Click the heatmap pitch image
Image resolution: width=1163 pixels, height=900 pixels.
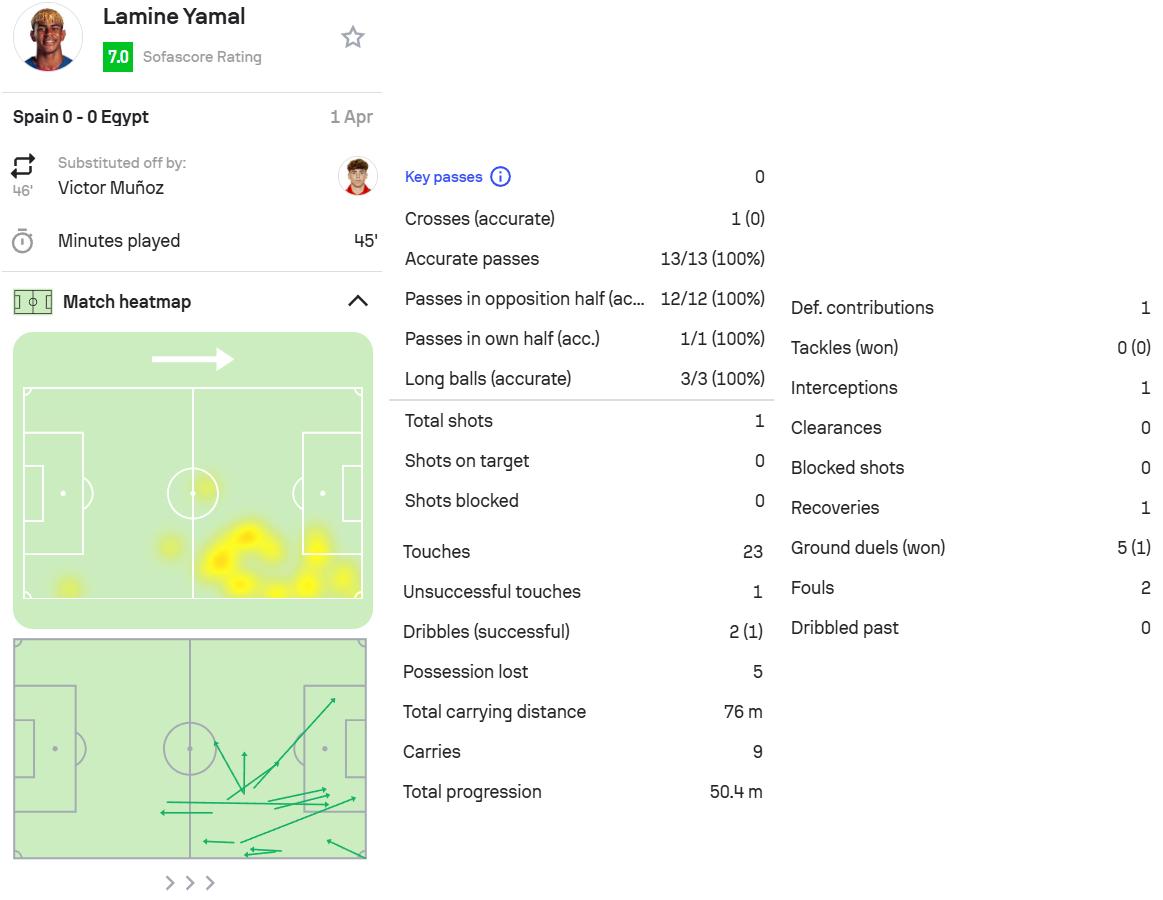point(193,480)
